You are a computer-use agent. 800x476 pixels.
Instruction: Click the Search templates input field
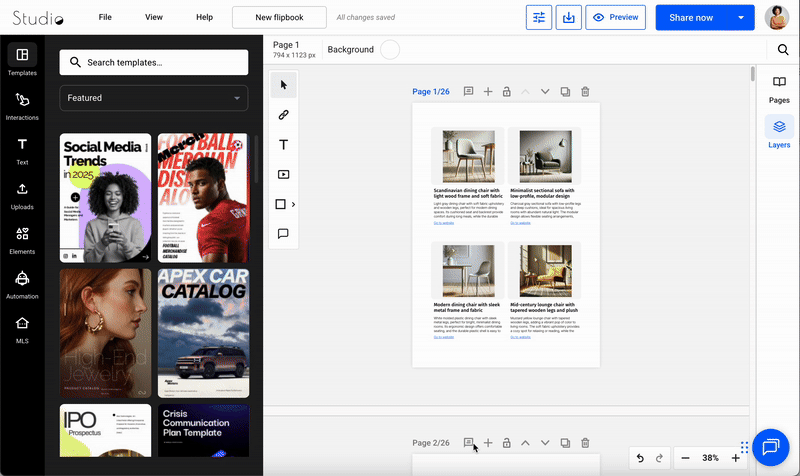coord(154,63)
